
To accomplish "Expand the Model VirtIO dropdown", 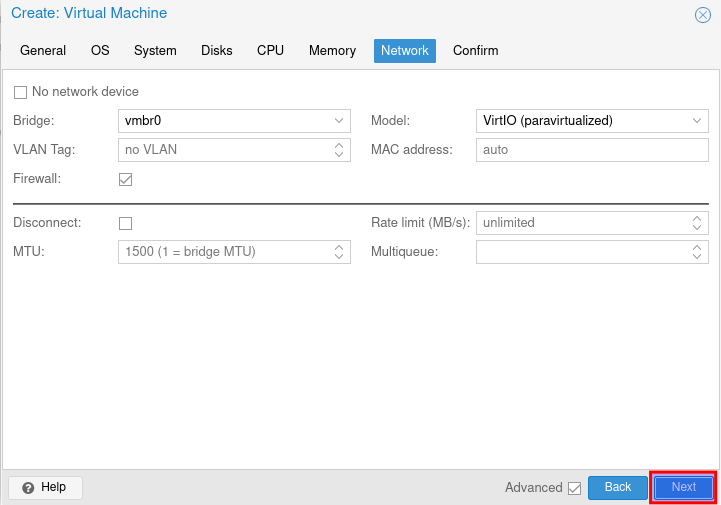I will pyautogui.click(x=697, y=121).
